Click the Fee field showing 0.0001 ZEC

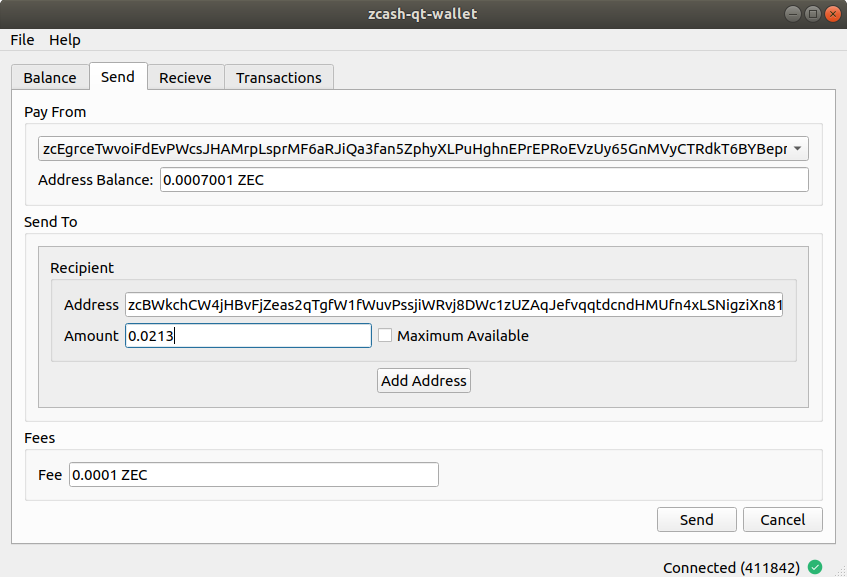(254, 475)
